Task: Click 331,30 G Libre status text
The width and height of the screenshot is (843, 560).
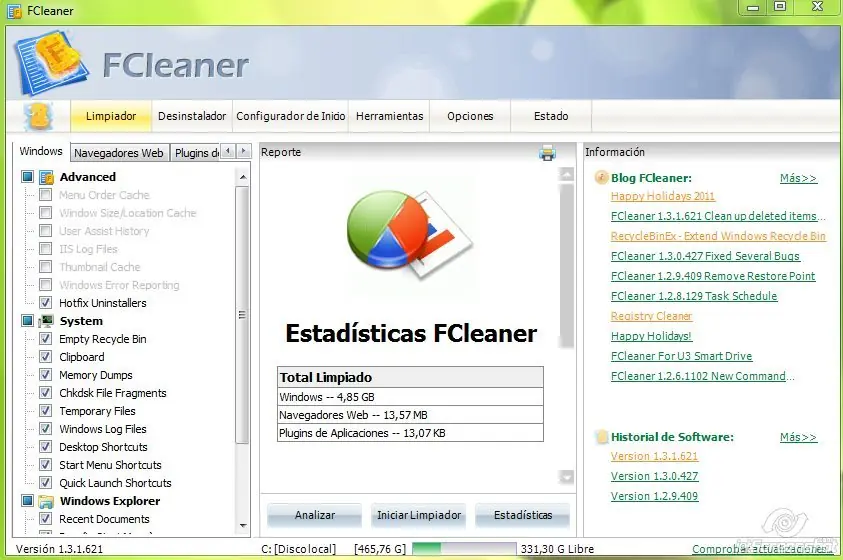Action: (x=558, y=549)
